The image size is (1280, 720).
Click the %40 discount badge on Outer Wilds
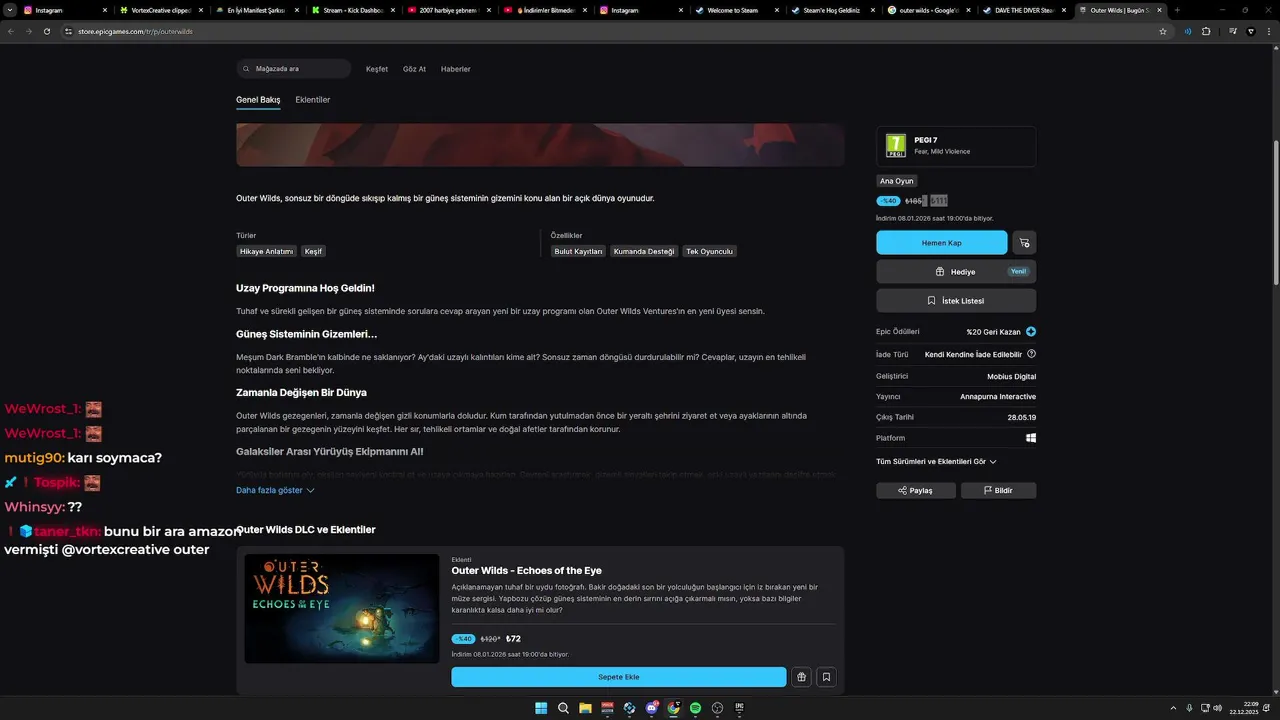coord(888,201)
